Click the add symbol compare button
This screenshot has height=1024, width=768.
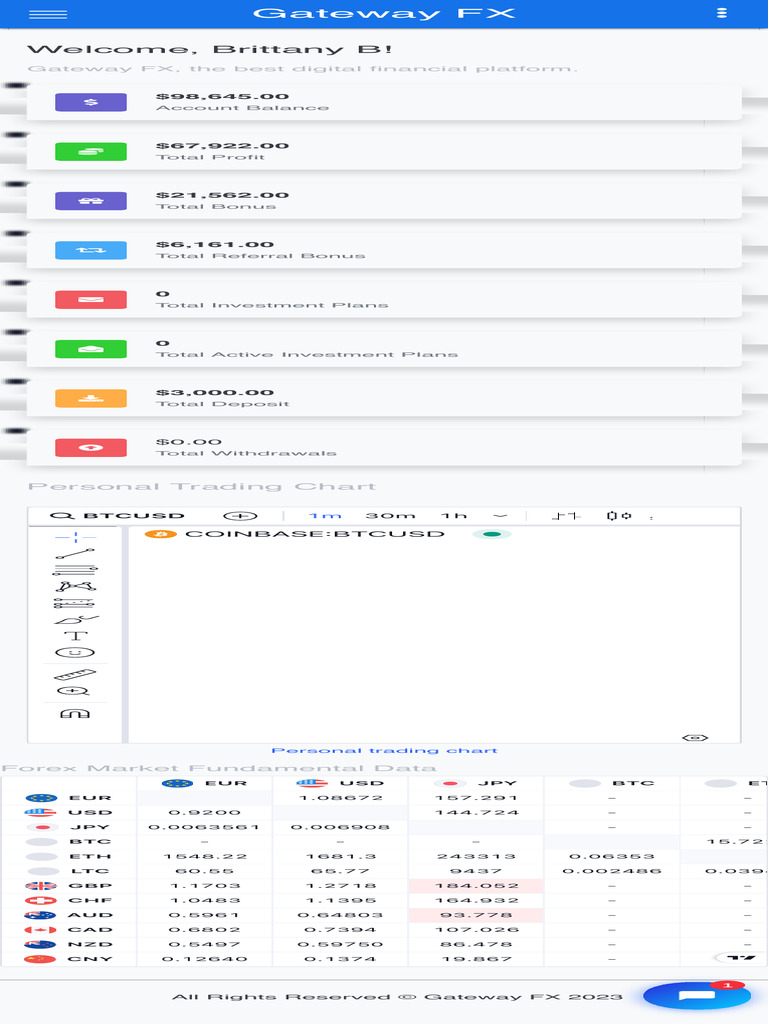240,516
